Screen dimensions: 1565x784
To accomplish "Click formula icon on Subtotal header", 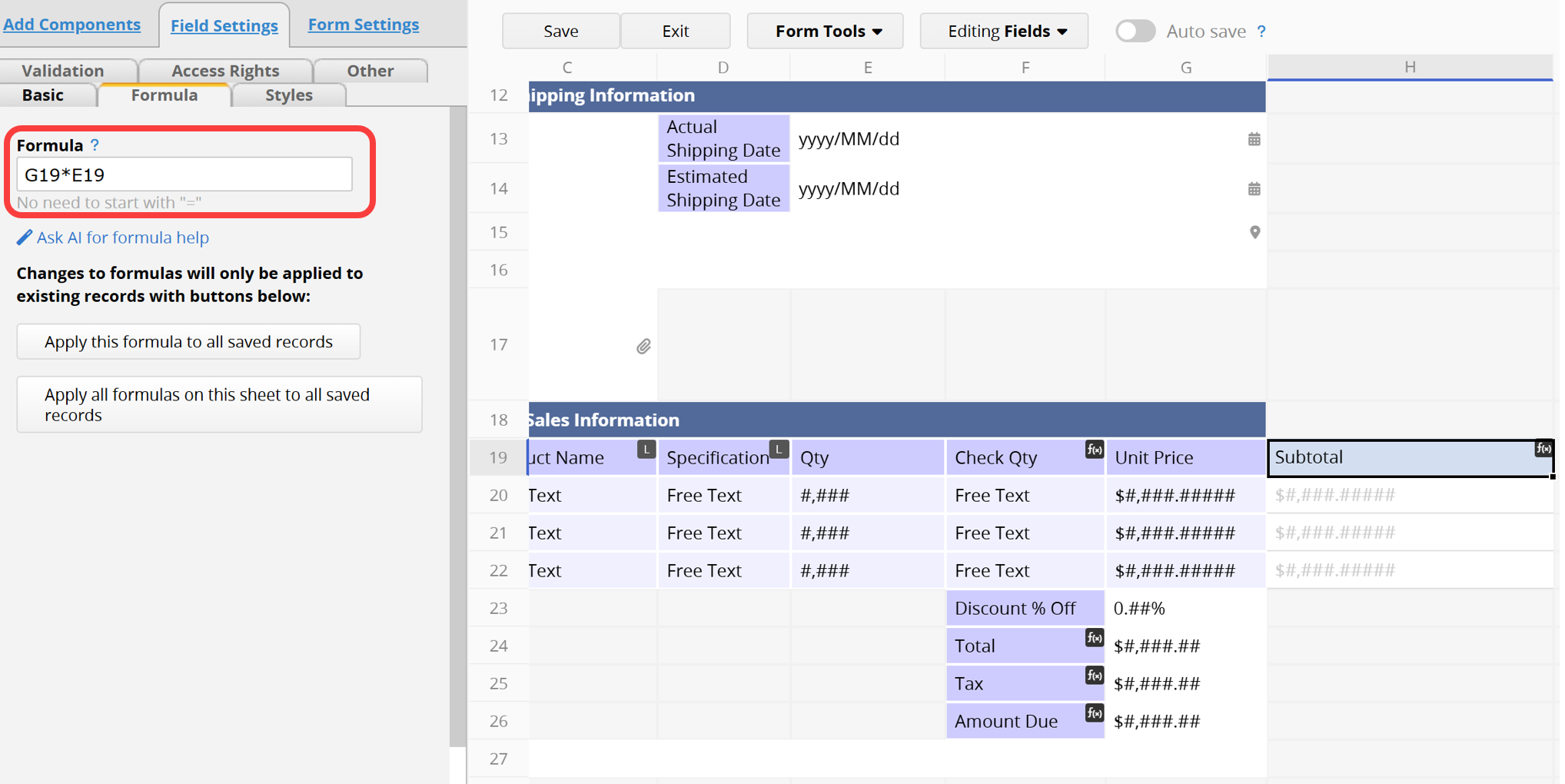I will [x=1542, y=449].
